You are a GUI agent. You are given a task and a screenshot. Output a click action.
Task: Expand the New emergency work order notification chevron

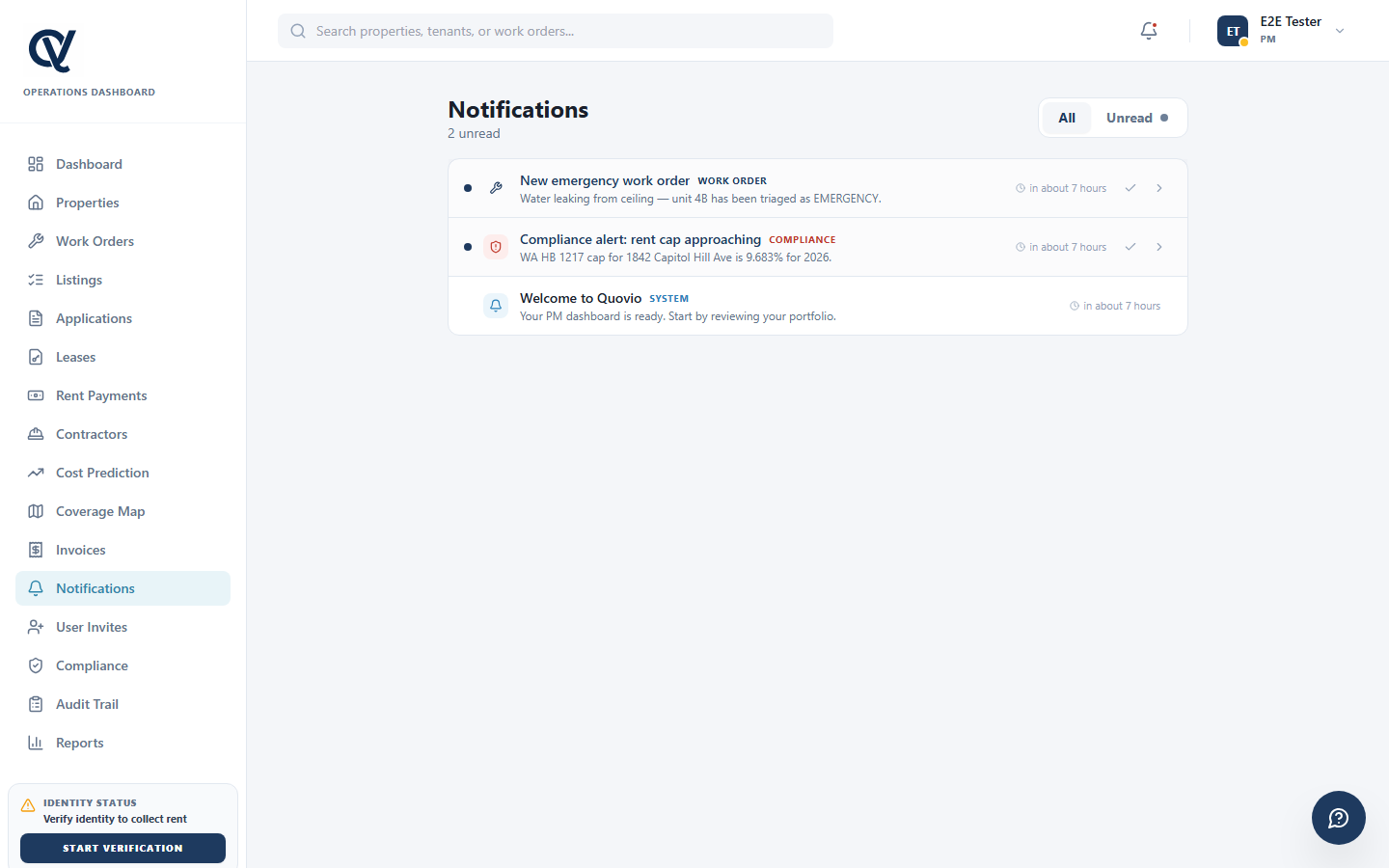pos(1159,187)
